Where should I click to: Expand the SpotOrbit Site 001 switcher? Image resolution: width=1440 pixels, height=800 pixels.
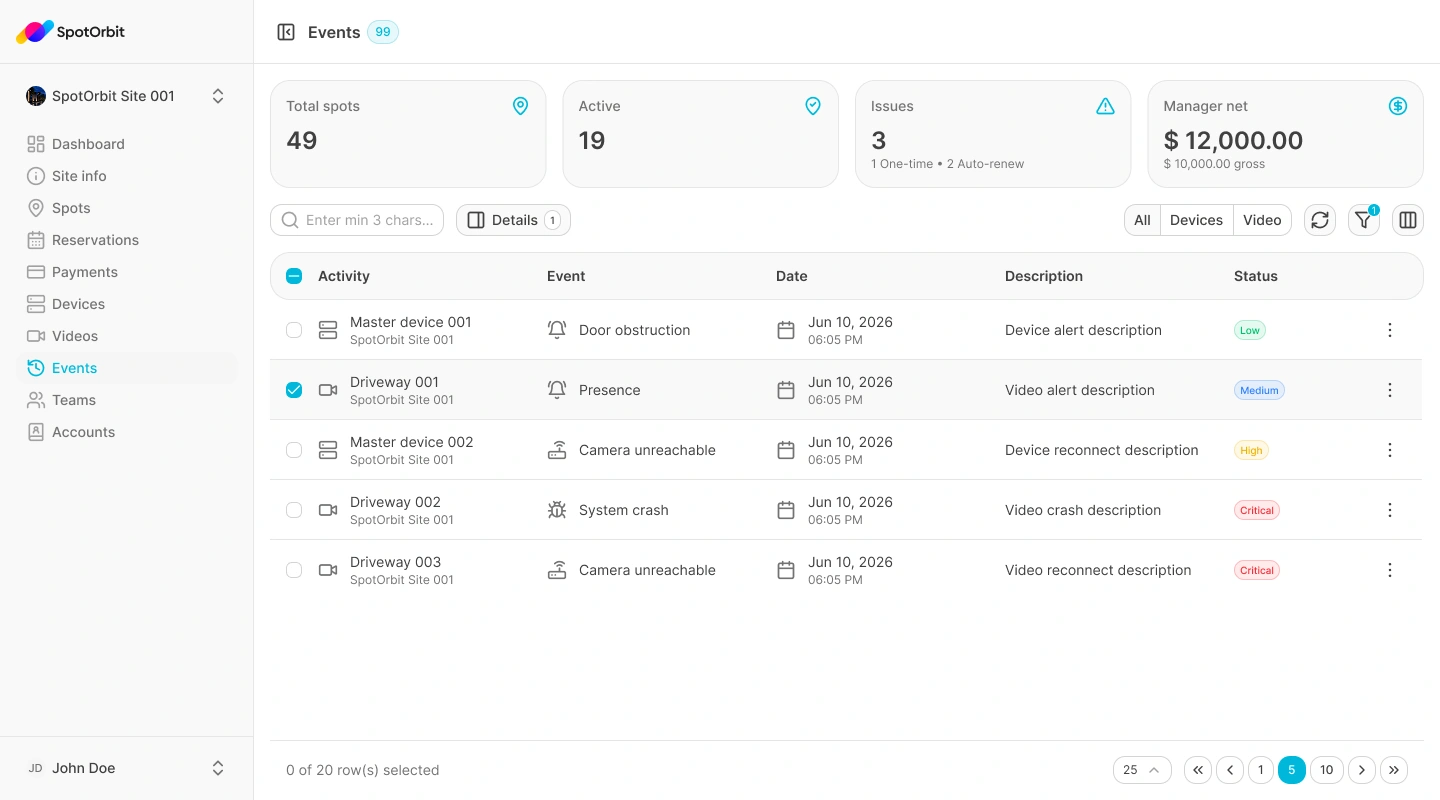click(126, 96)
